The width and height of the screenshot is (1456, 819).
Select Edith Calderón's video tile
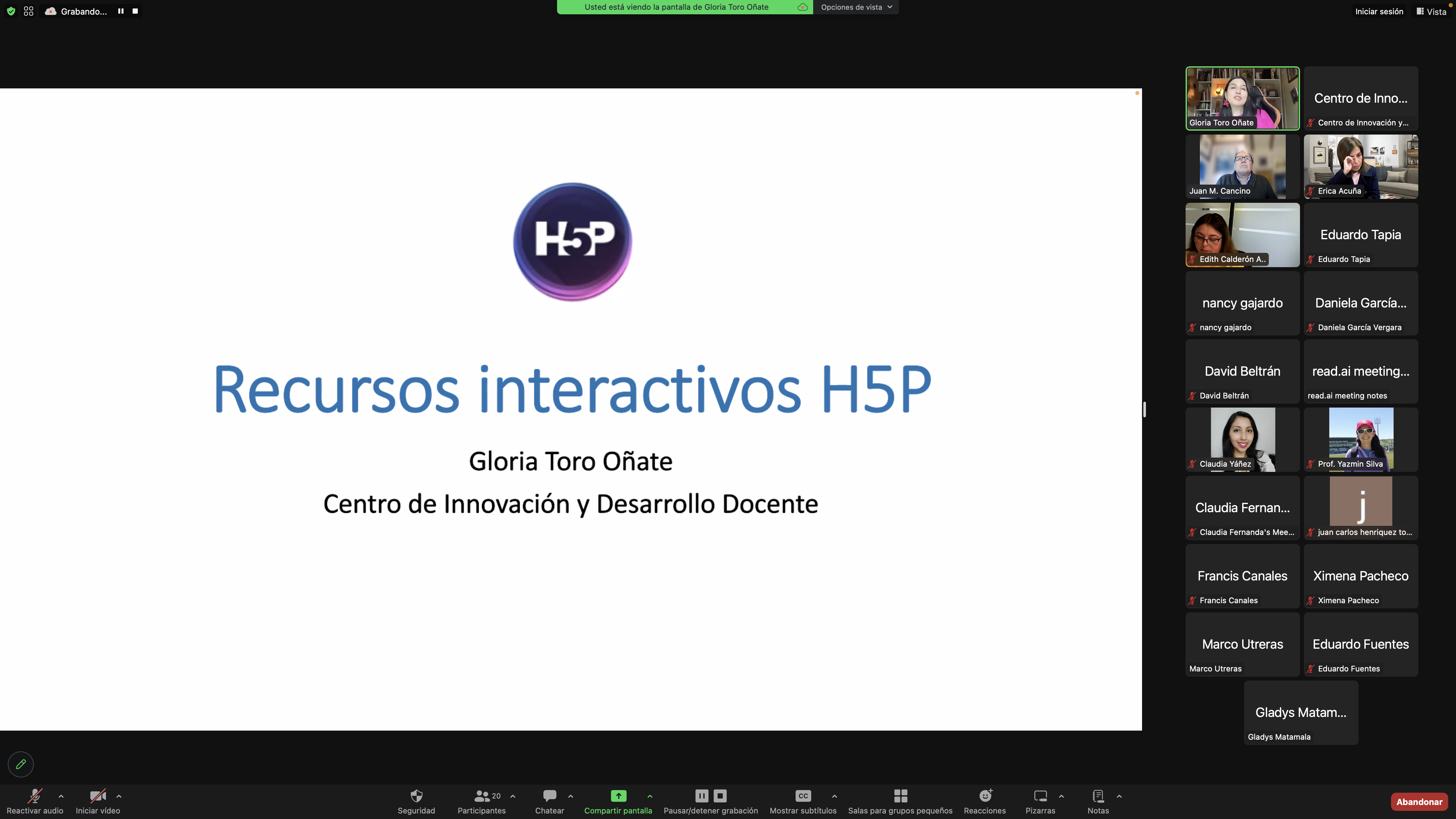tap(1242, 235)
